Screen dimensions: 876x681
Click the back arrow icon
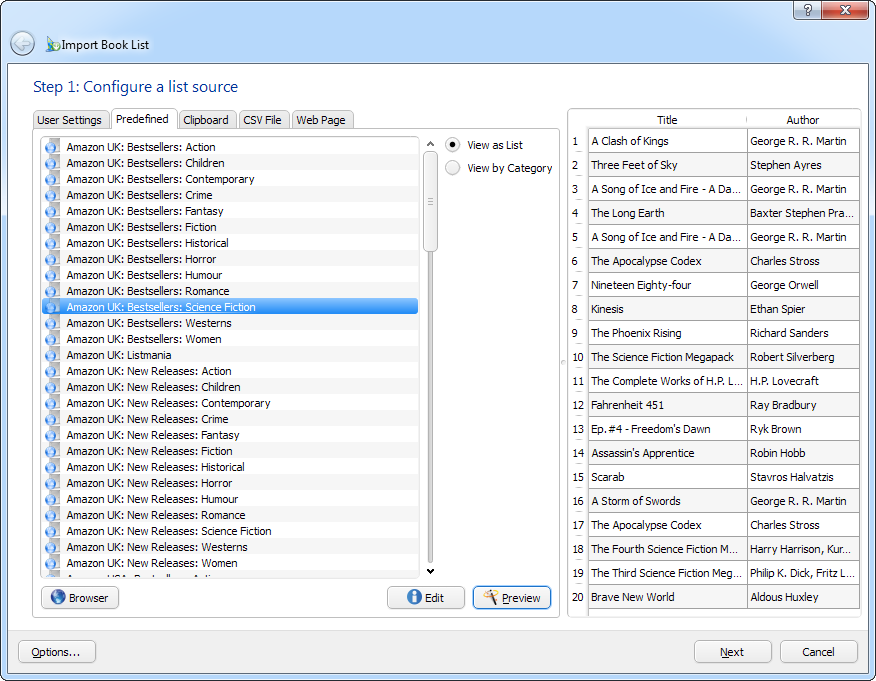coord(23,44)
